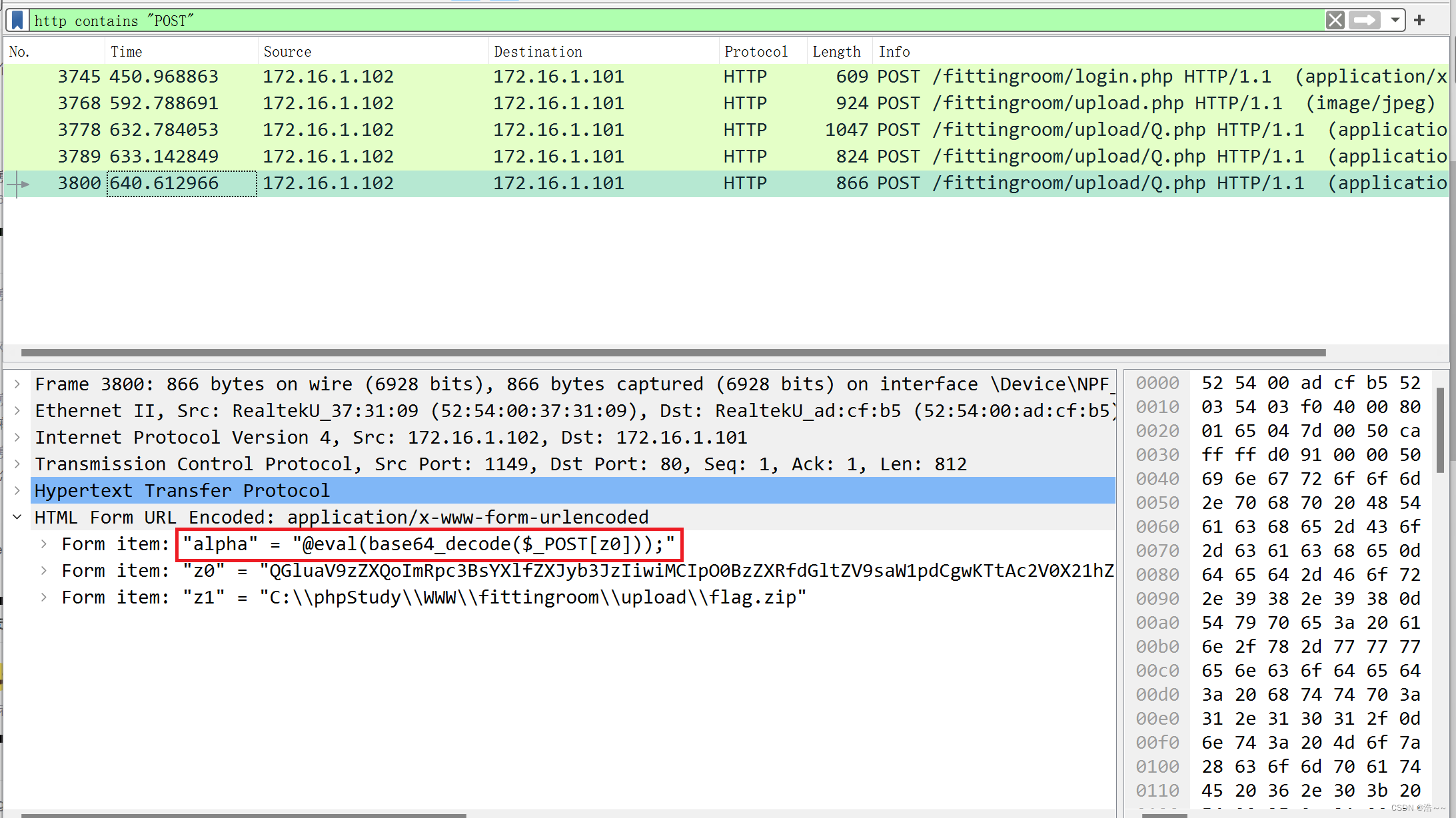Expand the Frame 3800 tree row
Image resolution: width=1456 pixels, height=818 pixels.
pyautogui.click(x=17, y=384)
